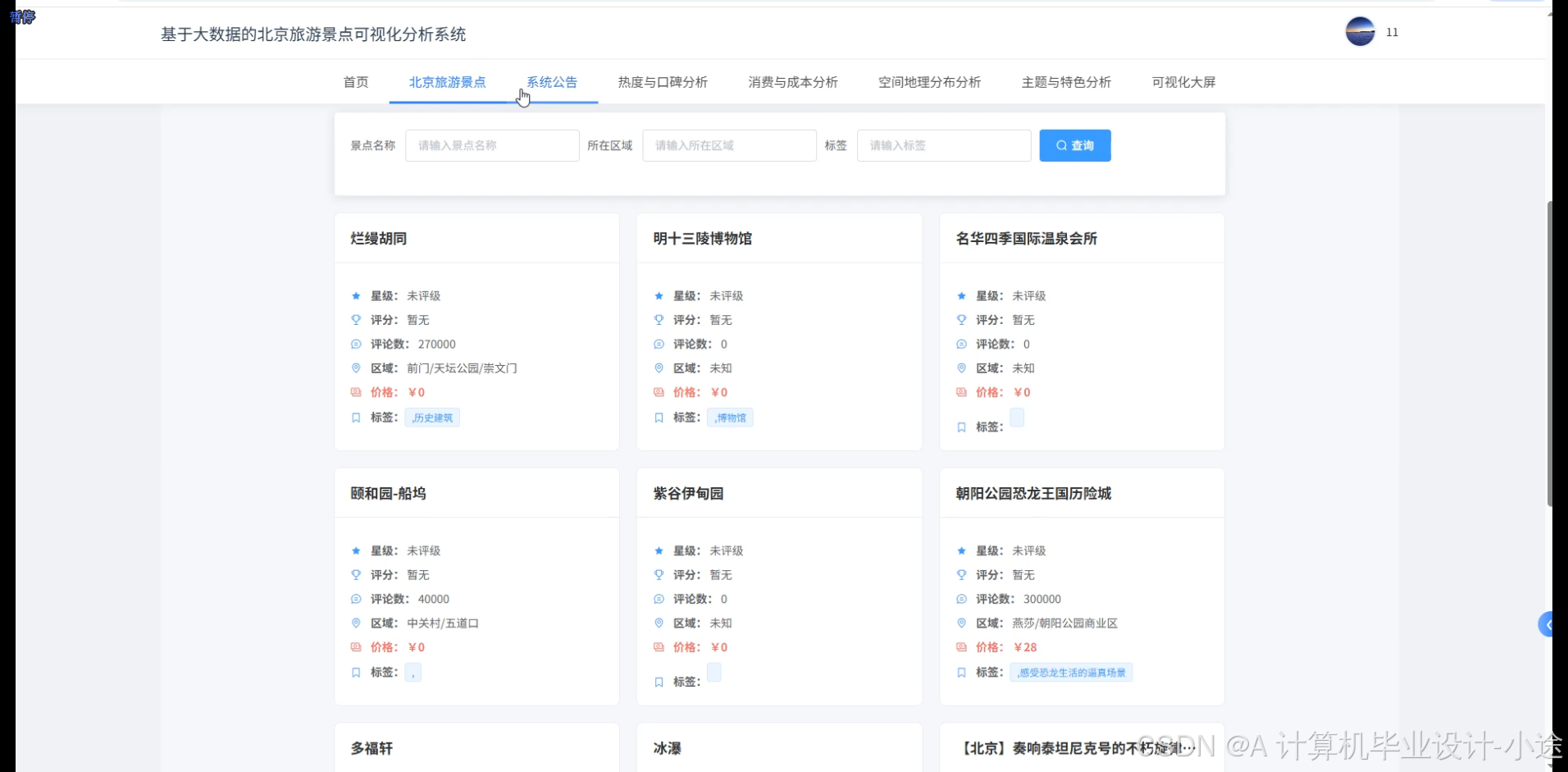Image resolution: width=1568 pixels, height=772 pixels.
Task: Open 主题与特色分析 tab
Action: coord(1066,82)
